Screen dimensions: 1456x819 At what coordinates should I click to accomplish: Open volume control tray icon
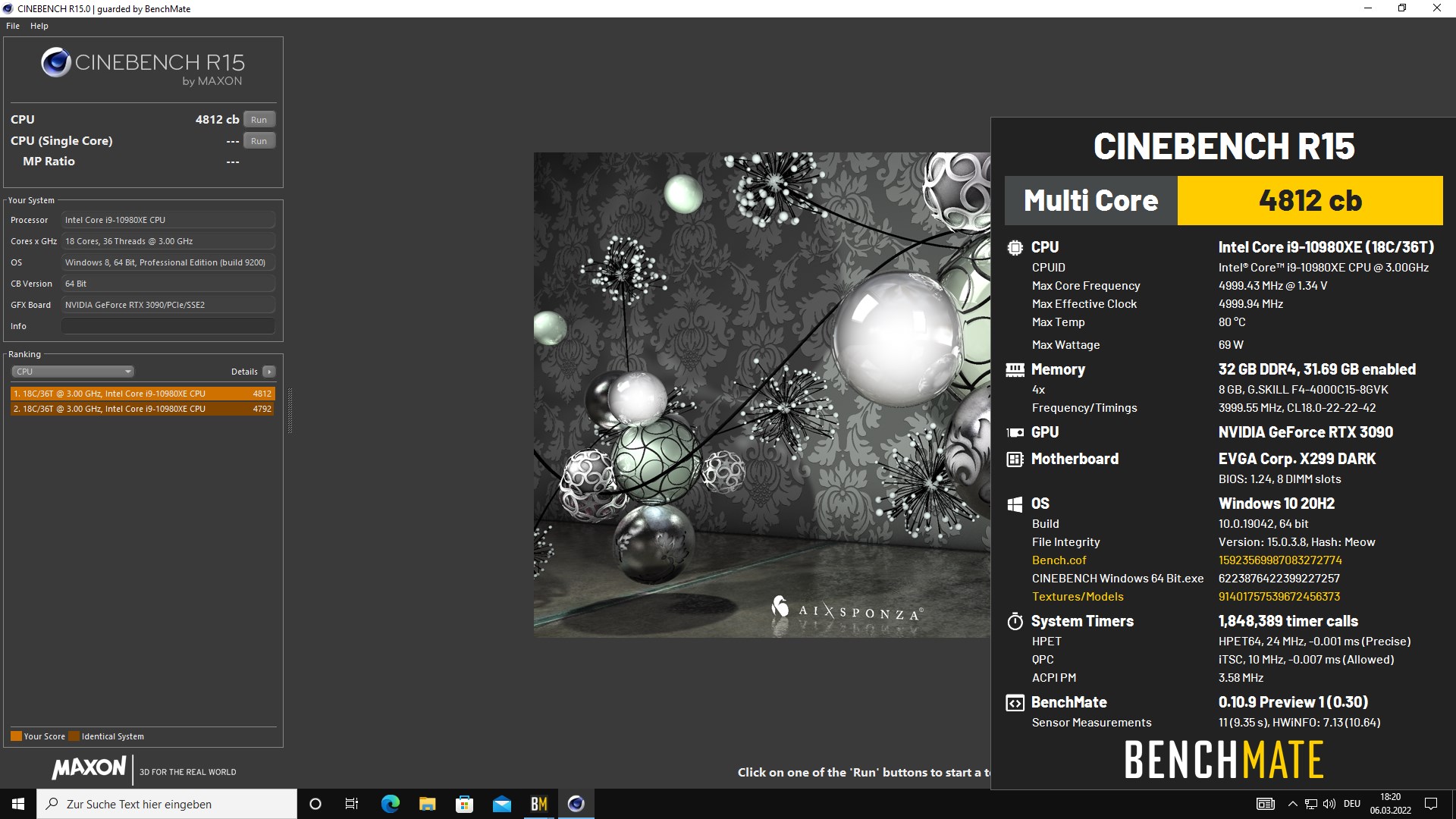(1329, 804)
